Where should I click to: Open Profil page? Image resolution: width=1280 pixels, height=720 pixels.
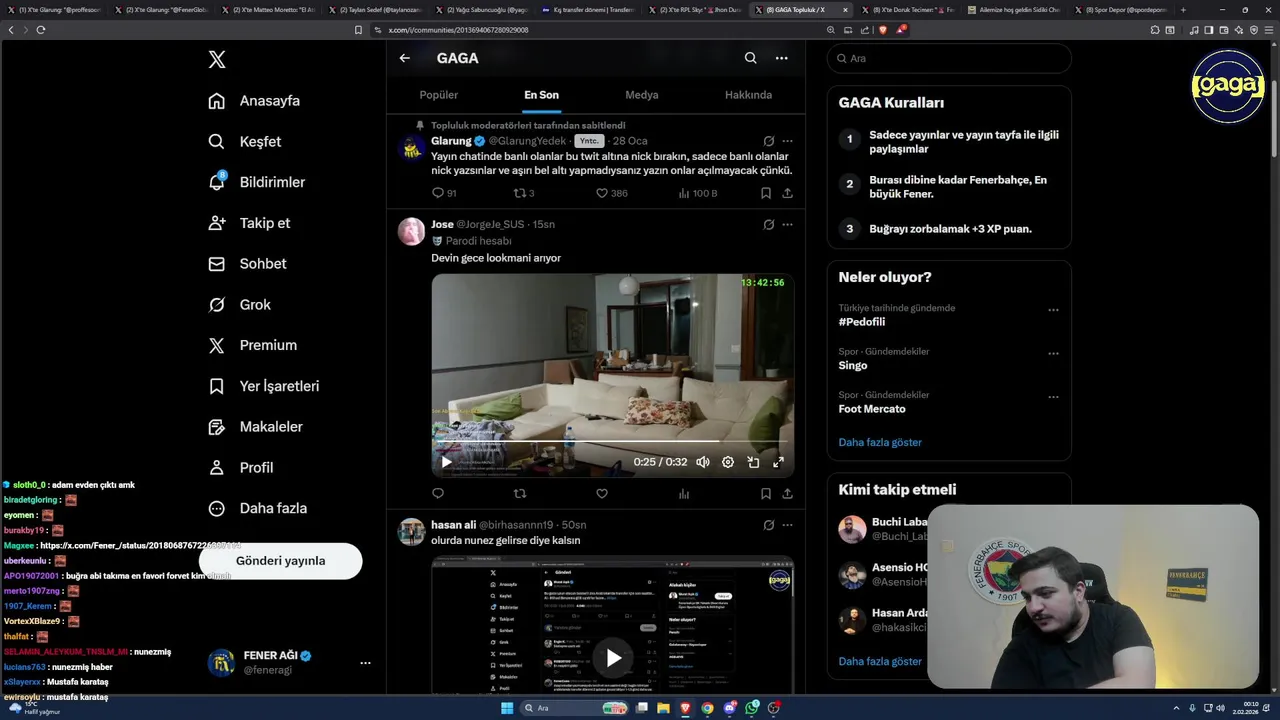coord(240,467)
